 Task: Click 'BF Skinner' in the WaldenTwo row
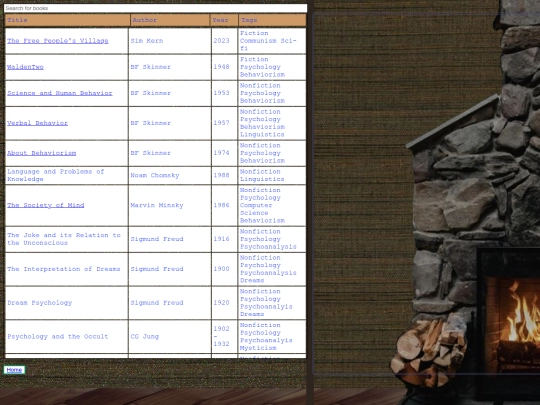(150, 67)
